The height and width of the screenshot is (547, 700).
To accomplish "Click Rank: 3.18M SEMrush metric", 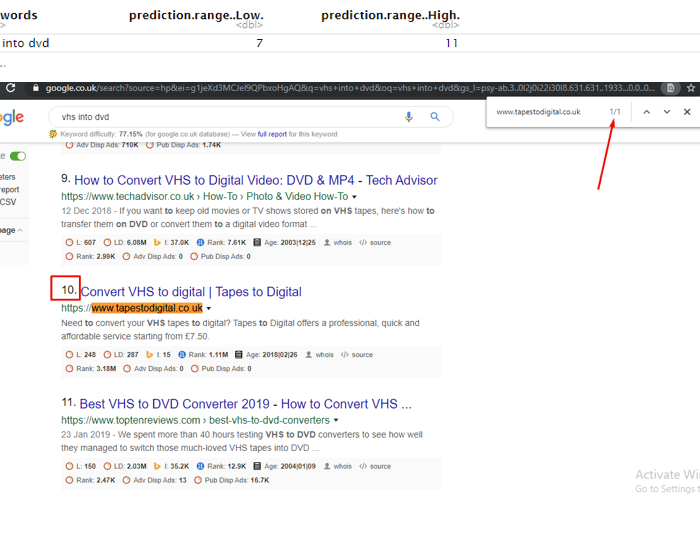I will click(x=91, y=369).
